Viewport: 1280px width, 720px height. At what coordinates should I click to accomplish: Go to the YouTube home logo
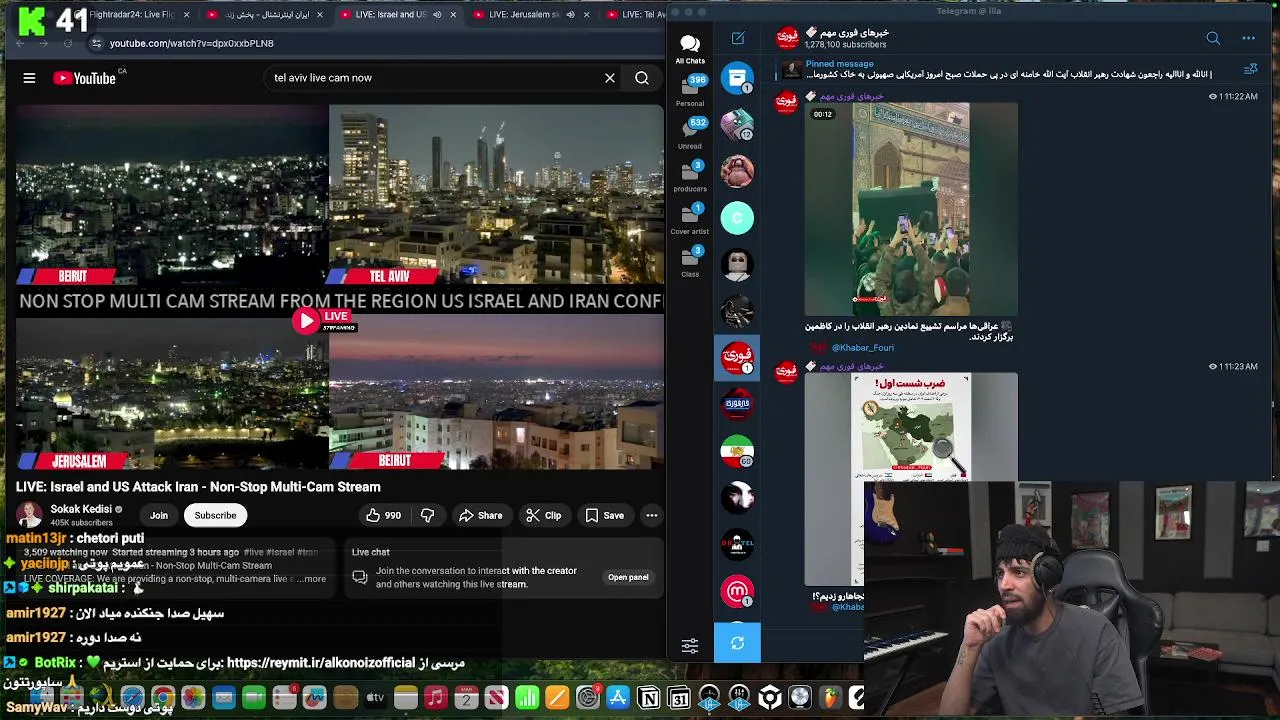tap(85, 78)
